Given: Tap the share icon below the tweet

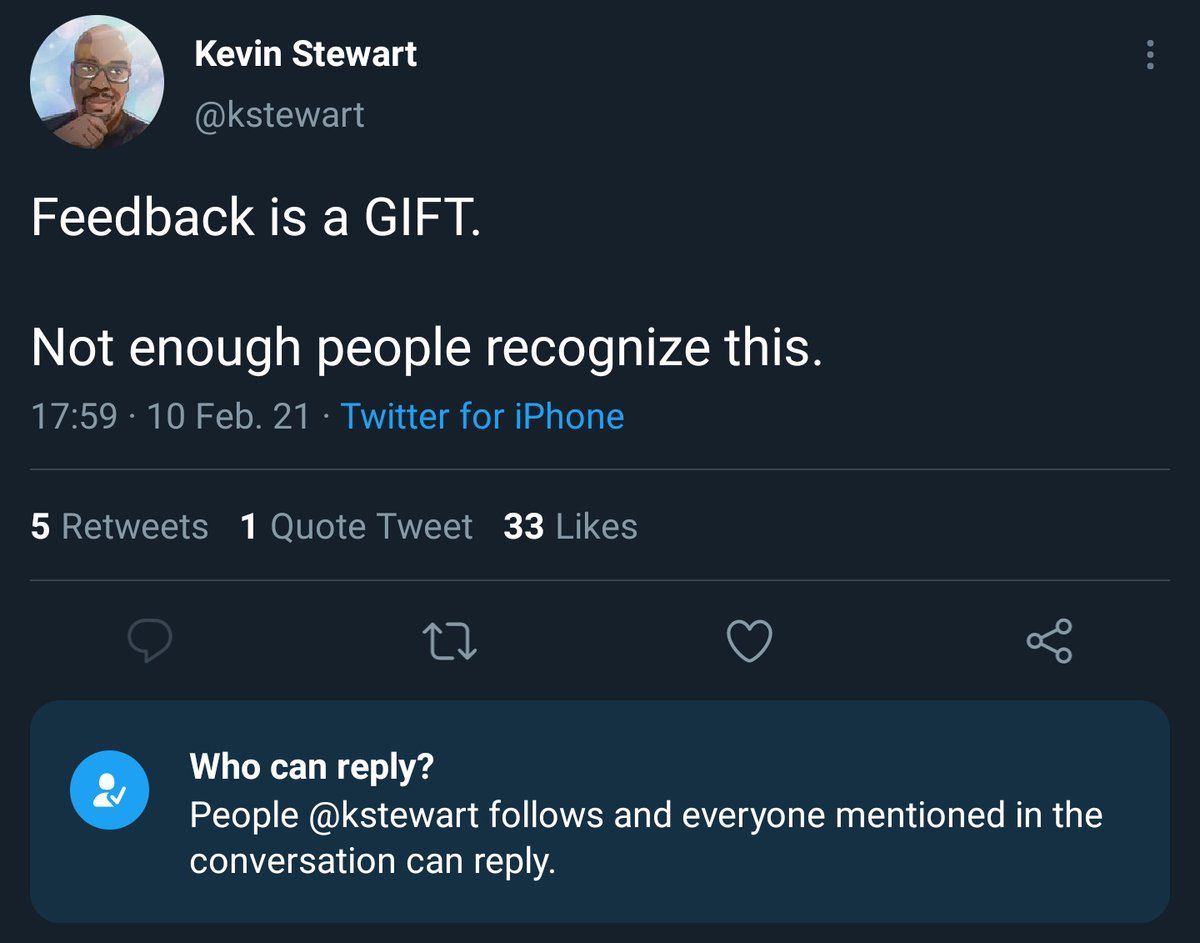Looking at the screenshot, I should coord(1049,641).
